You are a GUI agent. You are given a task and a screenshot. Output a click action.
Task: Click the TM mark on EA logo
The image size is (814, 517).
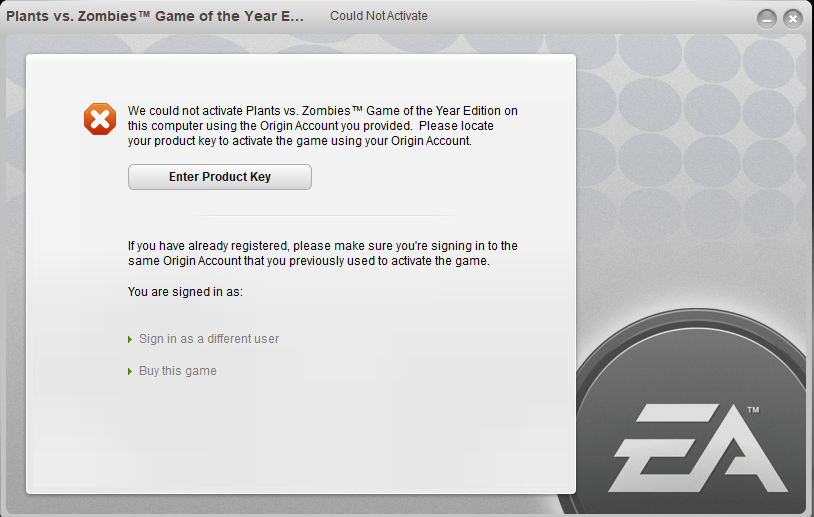coord(753,410)
